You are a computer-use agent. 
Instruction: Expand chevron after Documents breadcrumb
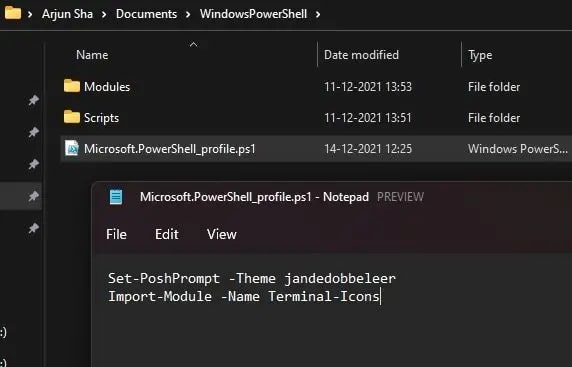[188, 14]
